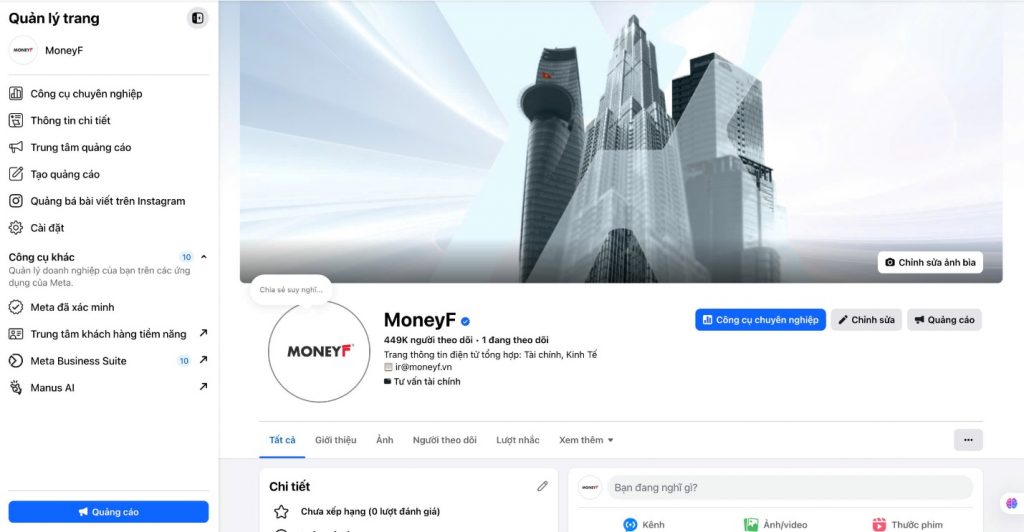Screen dimensions: 1024x532
Task: Open Quảng bá bài viết trên Instagram
Action: [x=108, y=201]
